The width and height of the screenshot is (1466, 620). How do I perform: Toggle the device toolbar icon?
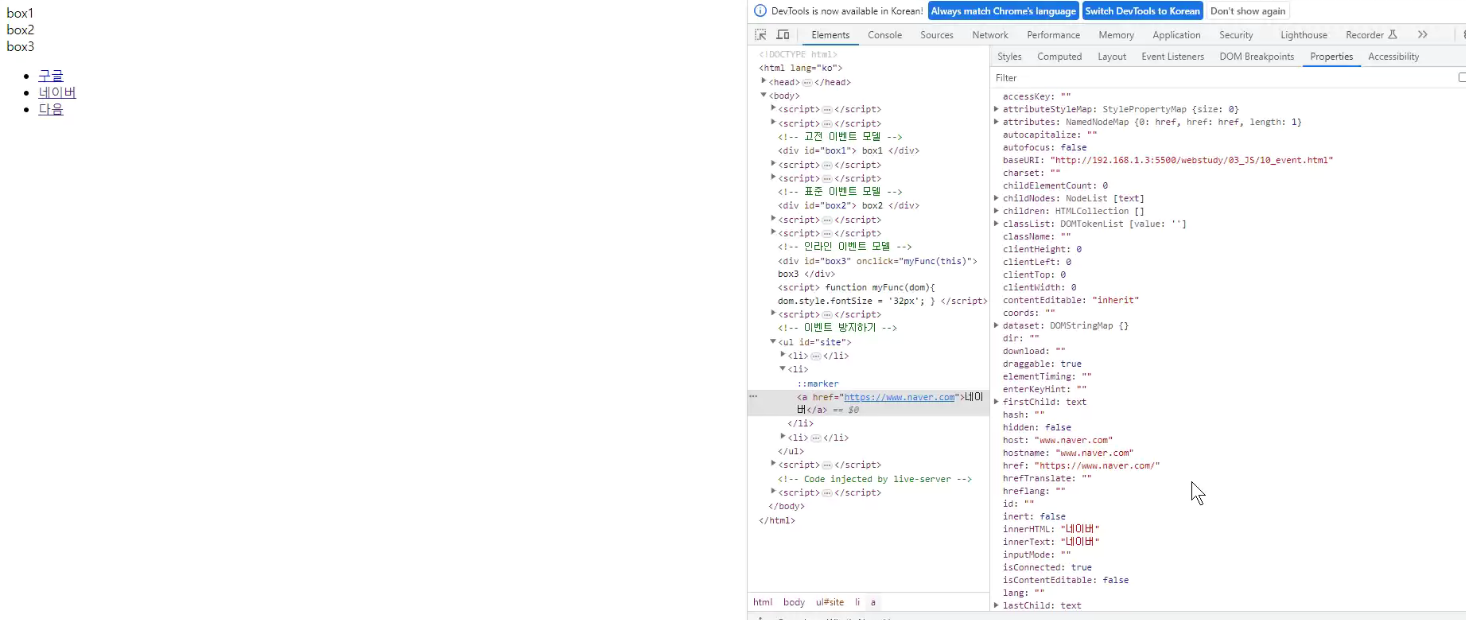click(783, 35)
